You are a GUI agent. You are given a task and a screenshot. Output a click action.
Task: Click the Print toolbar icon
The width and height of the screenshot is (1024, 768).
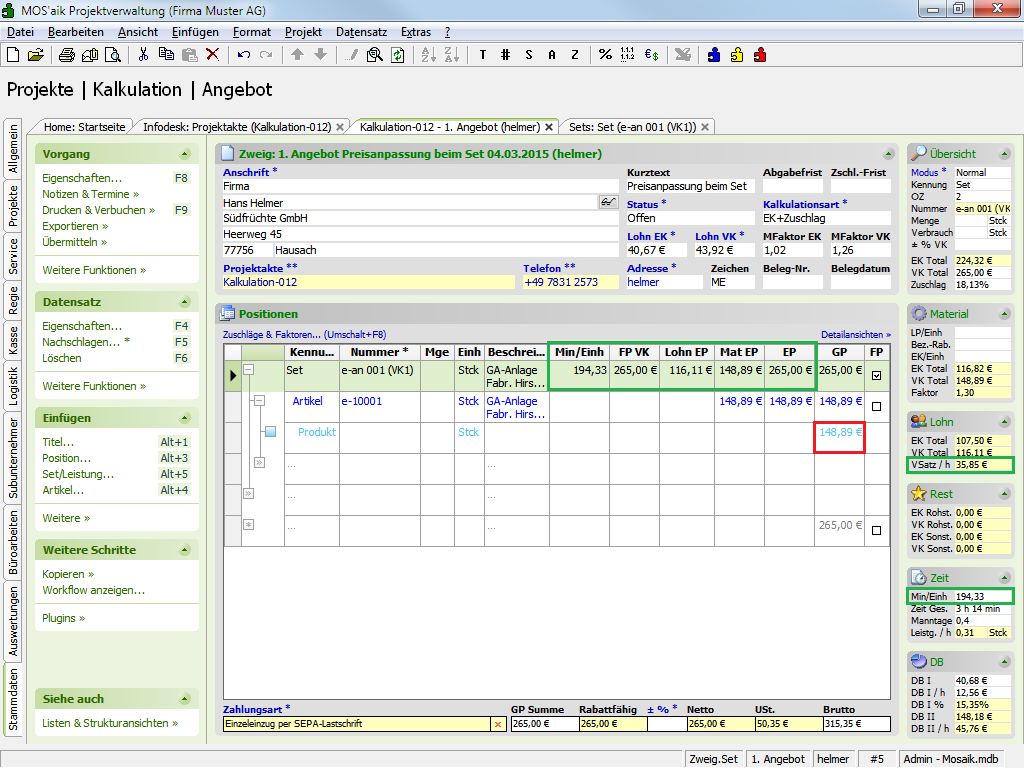pyautogui.click(x=68, y=55)
